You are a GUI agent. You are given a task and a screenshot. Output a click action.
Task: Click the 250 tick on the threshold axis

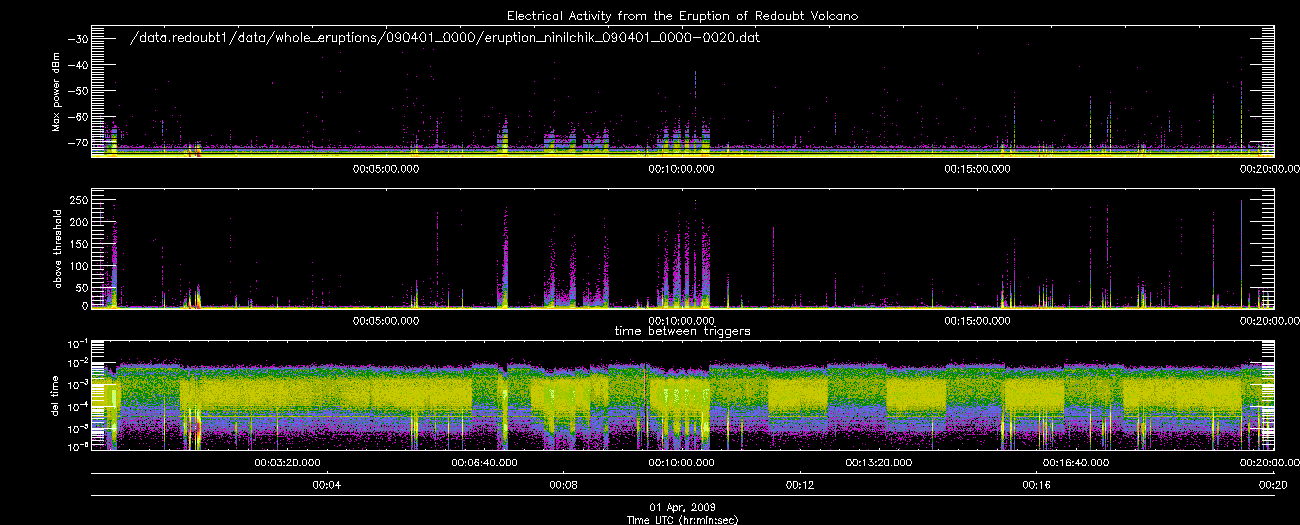pos(79,201)
